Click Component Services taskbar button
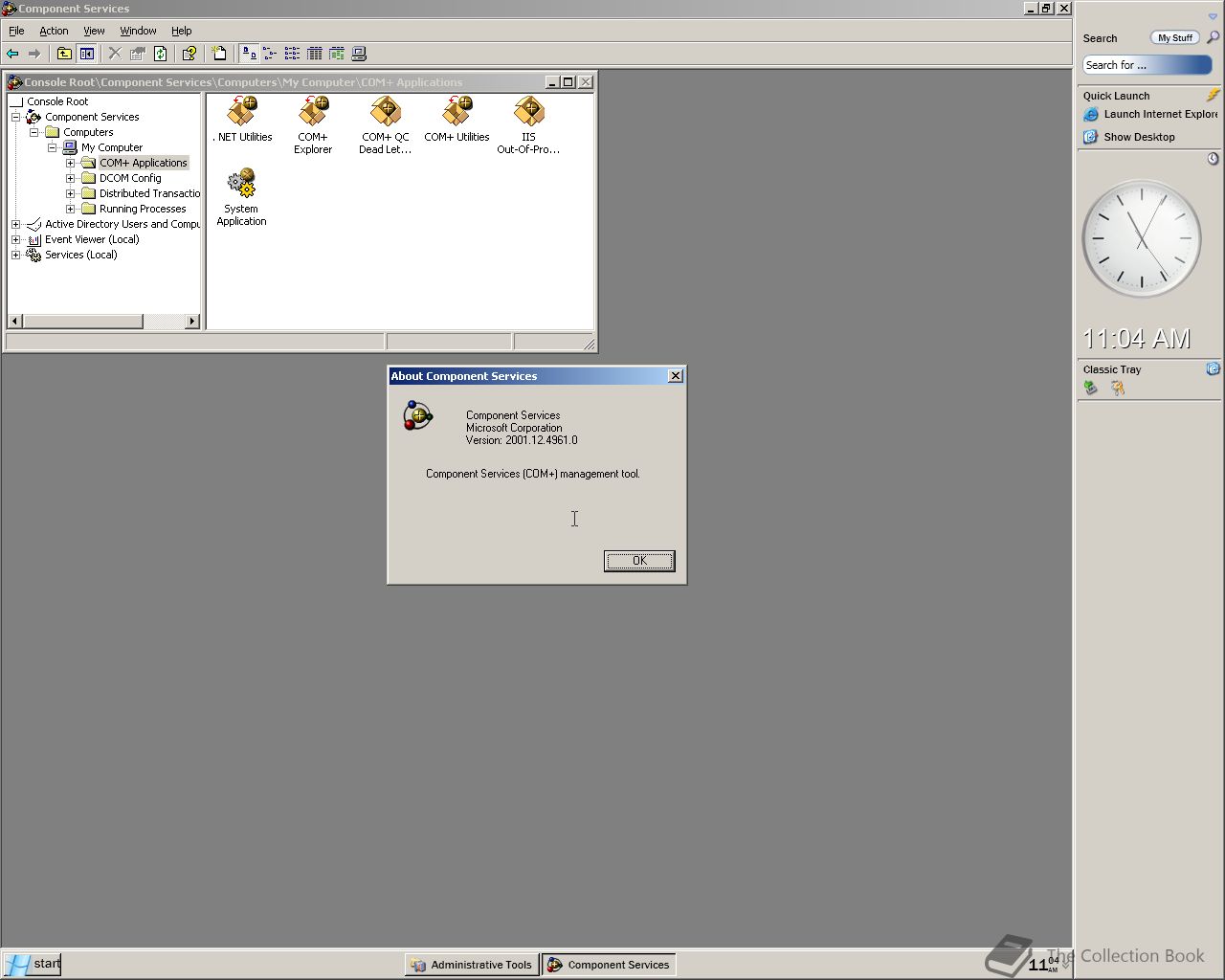 pyautogui.click(x=610, y=965)
